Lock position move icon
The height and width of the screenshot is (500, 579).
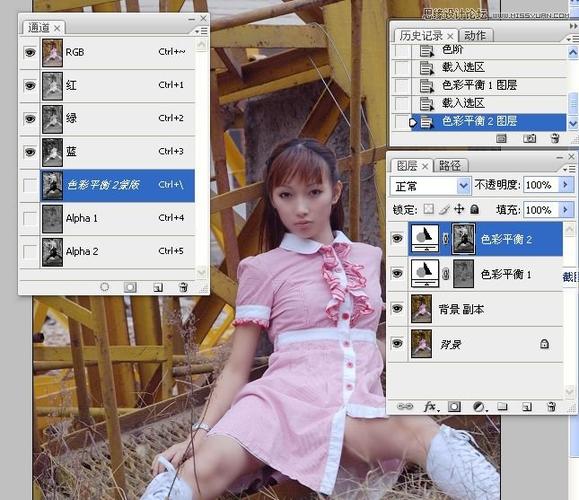[459, 209]
